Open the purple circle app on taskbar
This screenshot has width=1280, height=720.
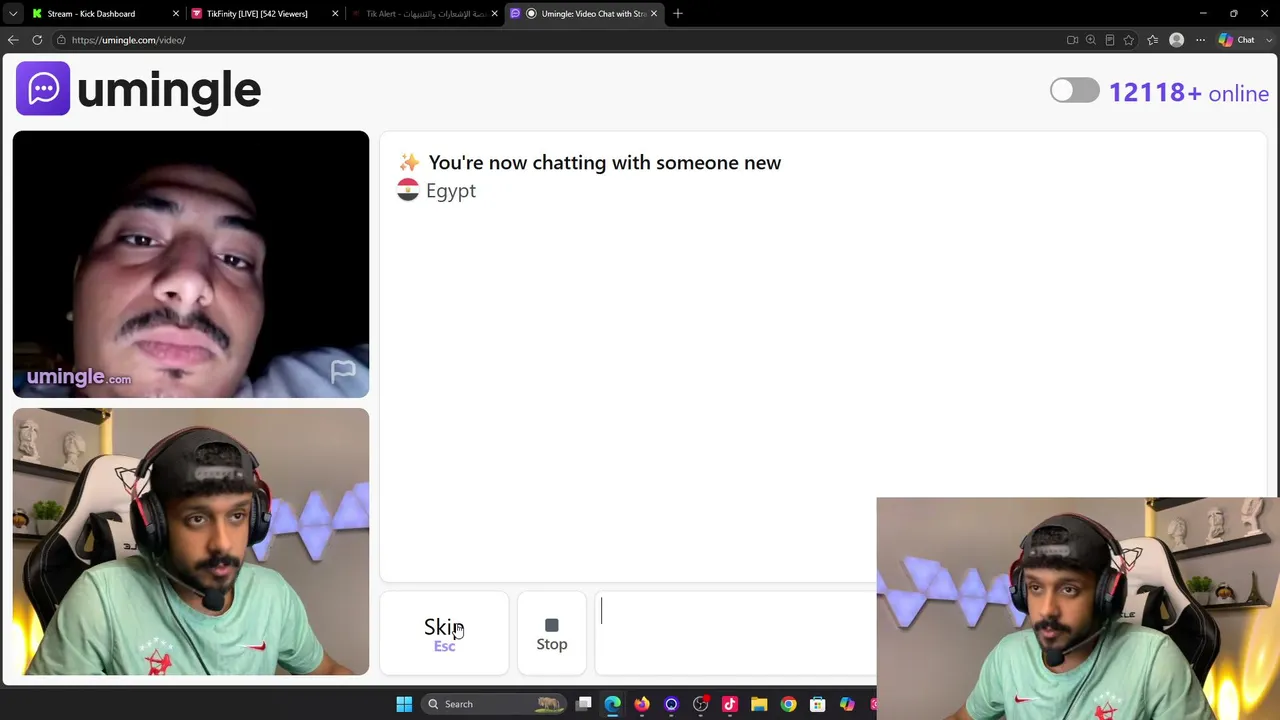[x=671, y=704]
